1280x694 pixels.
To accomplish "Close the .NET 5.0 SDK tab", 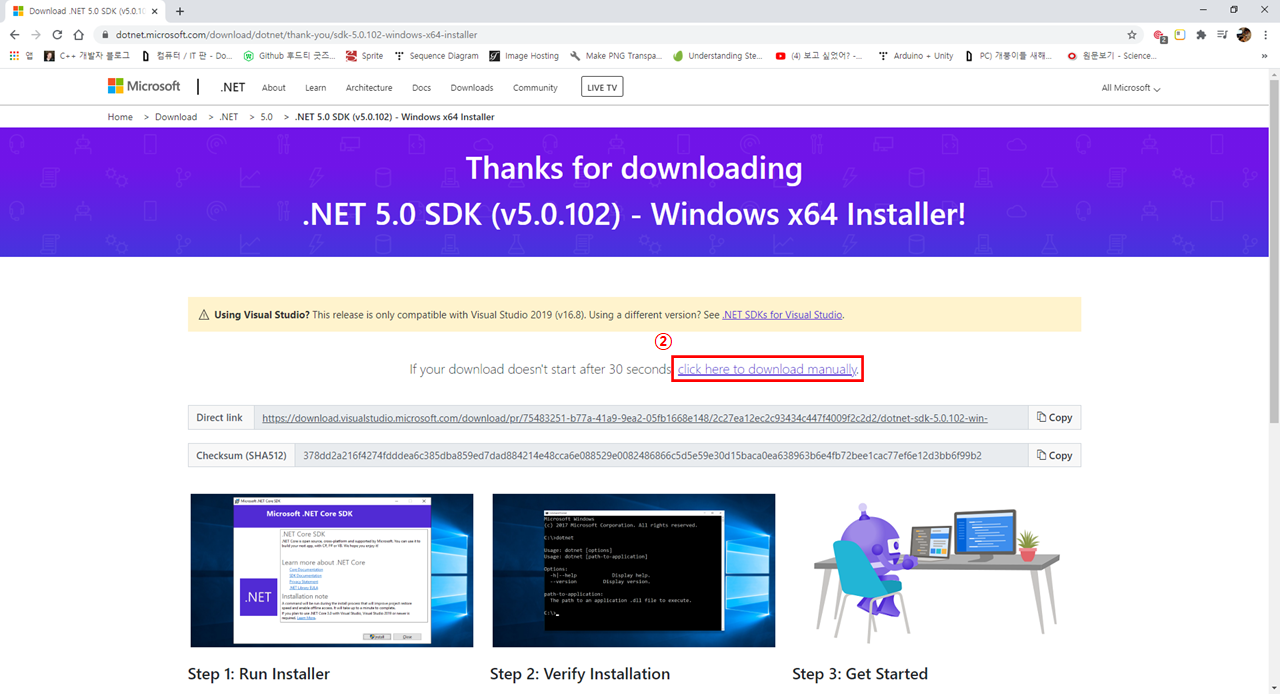I will [154, 11].
